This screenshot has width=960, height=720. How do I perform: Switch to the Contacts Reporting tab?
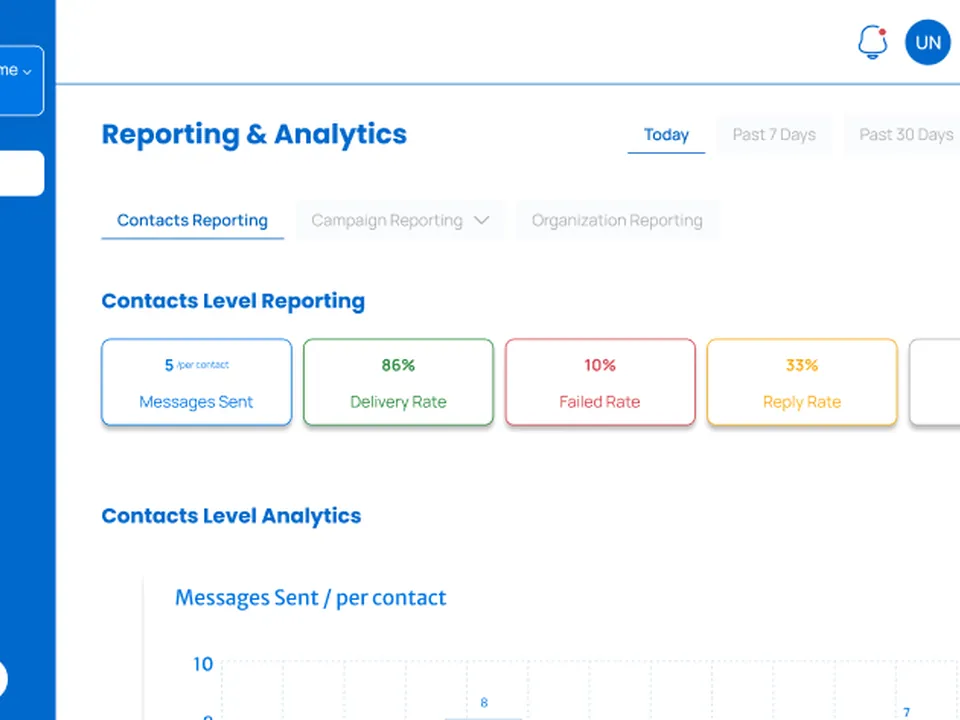[x=192, y=220]
